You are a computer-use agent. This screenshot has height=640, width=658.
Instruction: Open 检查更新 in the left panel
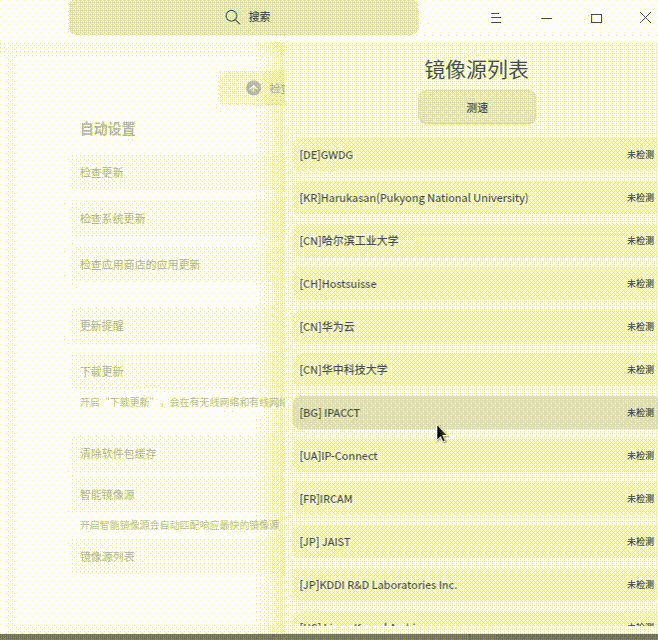pos(102,172)
